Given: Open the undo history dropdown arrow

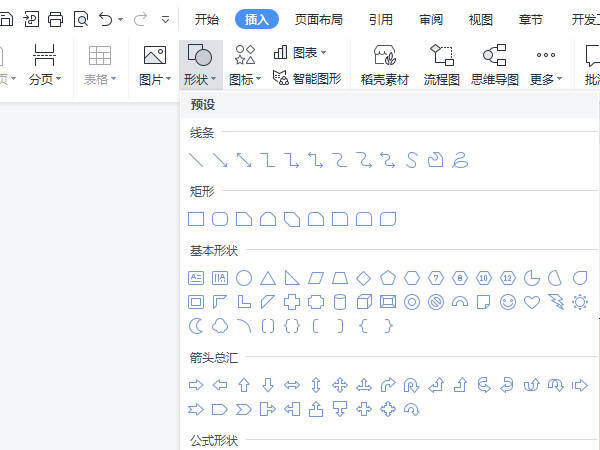Looking at the screenshot, I should click(121, 19).
